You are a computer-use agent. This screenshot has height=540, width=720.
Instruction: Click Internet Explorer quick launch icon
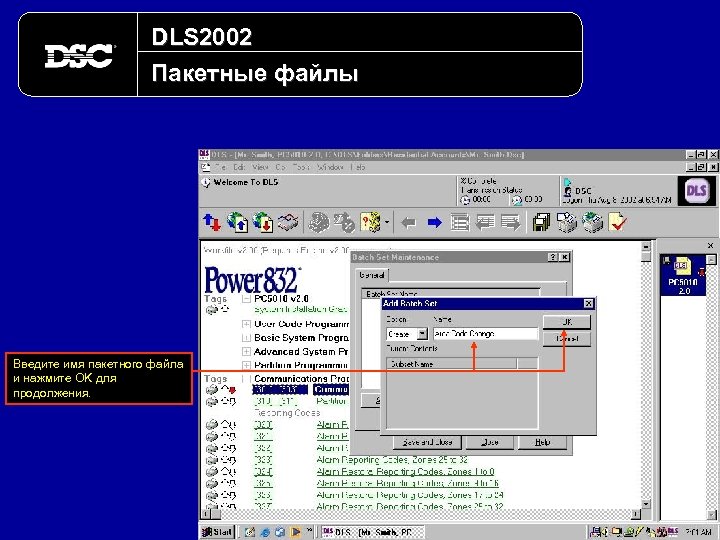click(x=265, y=532)
